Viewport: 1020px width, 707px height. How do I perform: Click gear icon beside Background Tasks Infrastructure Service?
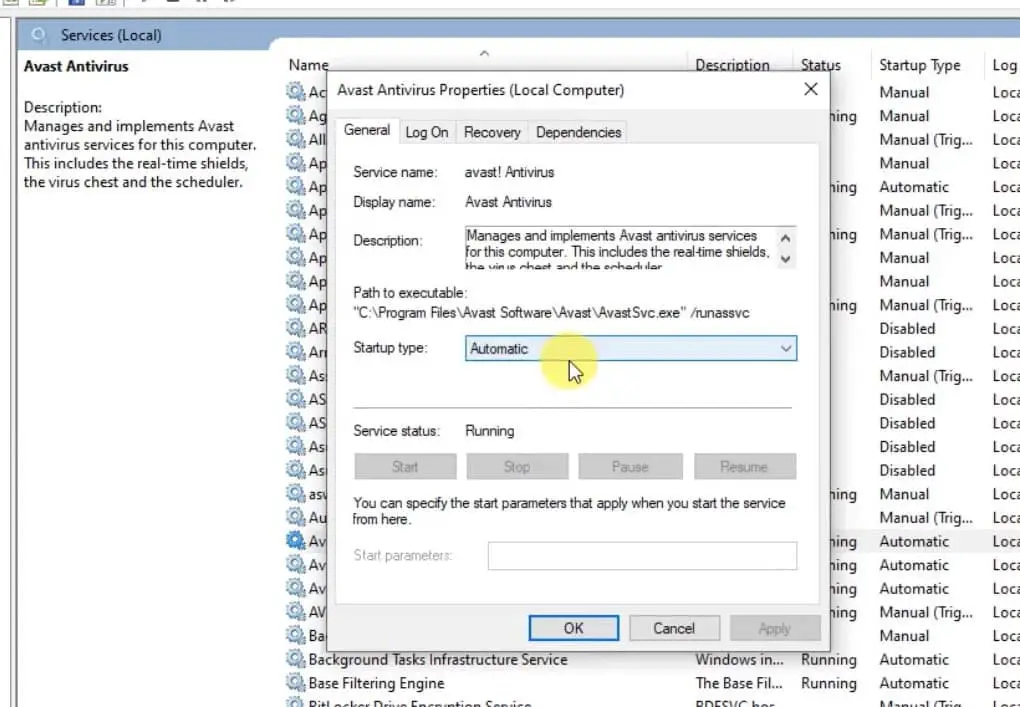295,660
